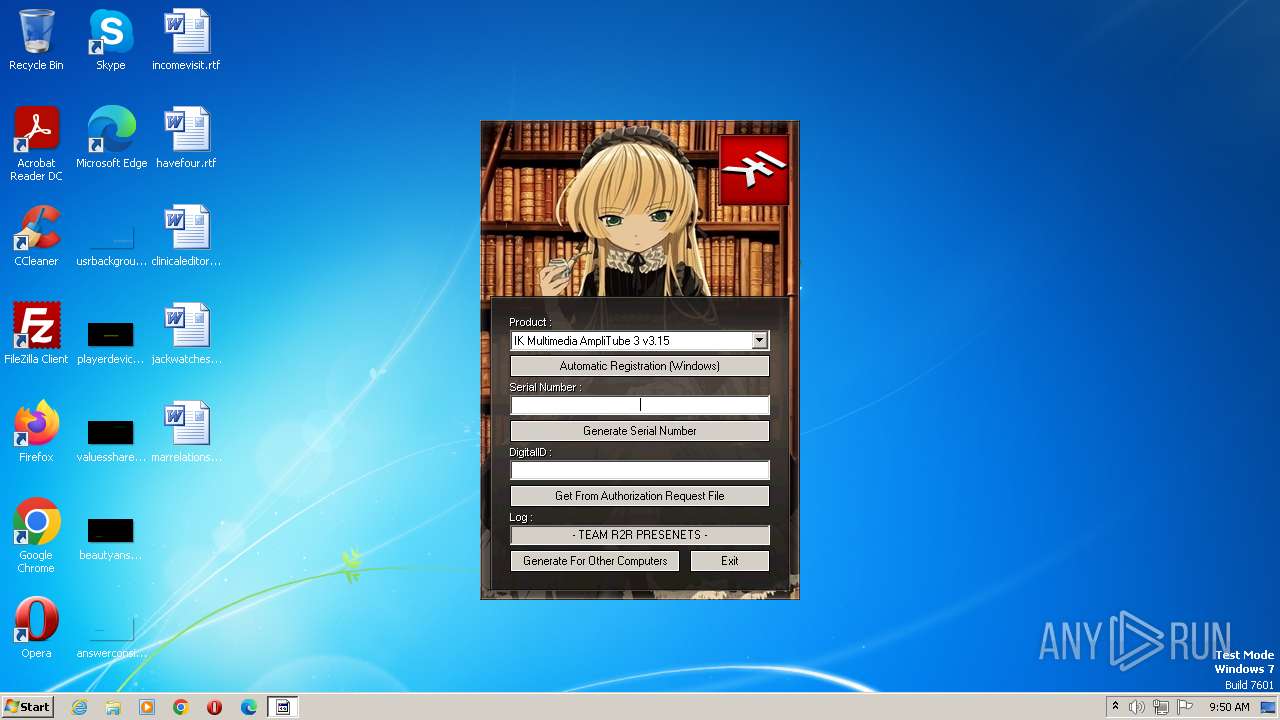The height and width of the screenshot is (720, 1280).
Task: Click Generate Serial Number button
Action: click(640, 431)
